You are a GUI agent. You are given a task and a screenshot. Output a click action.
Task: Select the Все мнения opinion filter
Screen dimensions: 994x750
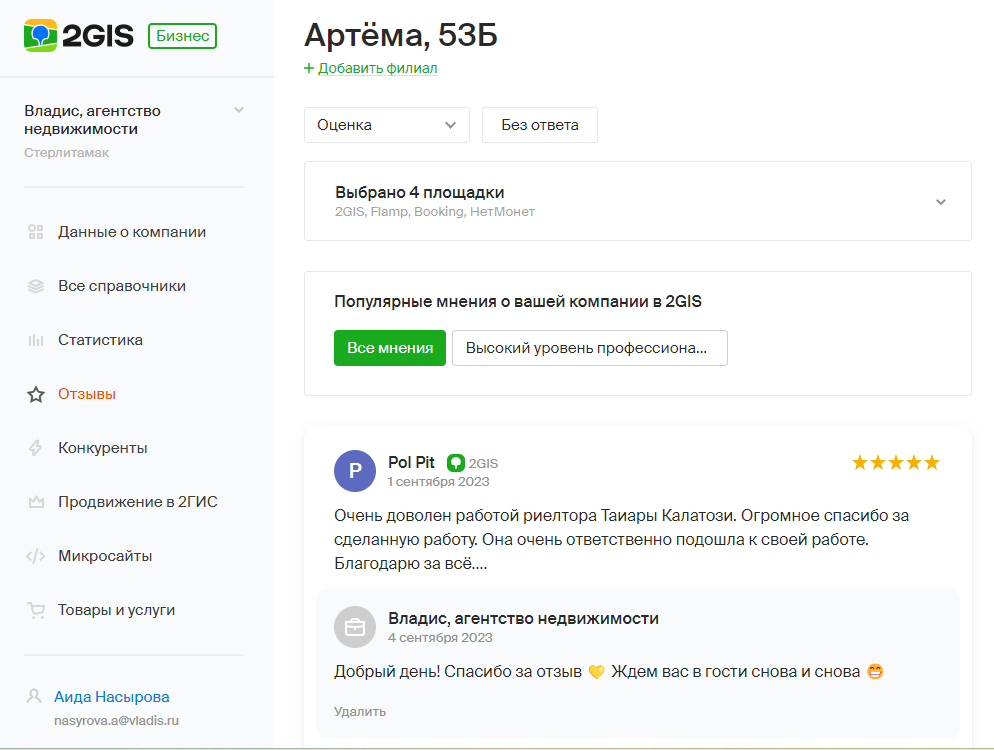[x=390, y=347]
